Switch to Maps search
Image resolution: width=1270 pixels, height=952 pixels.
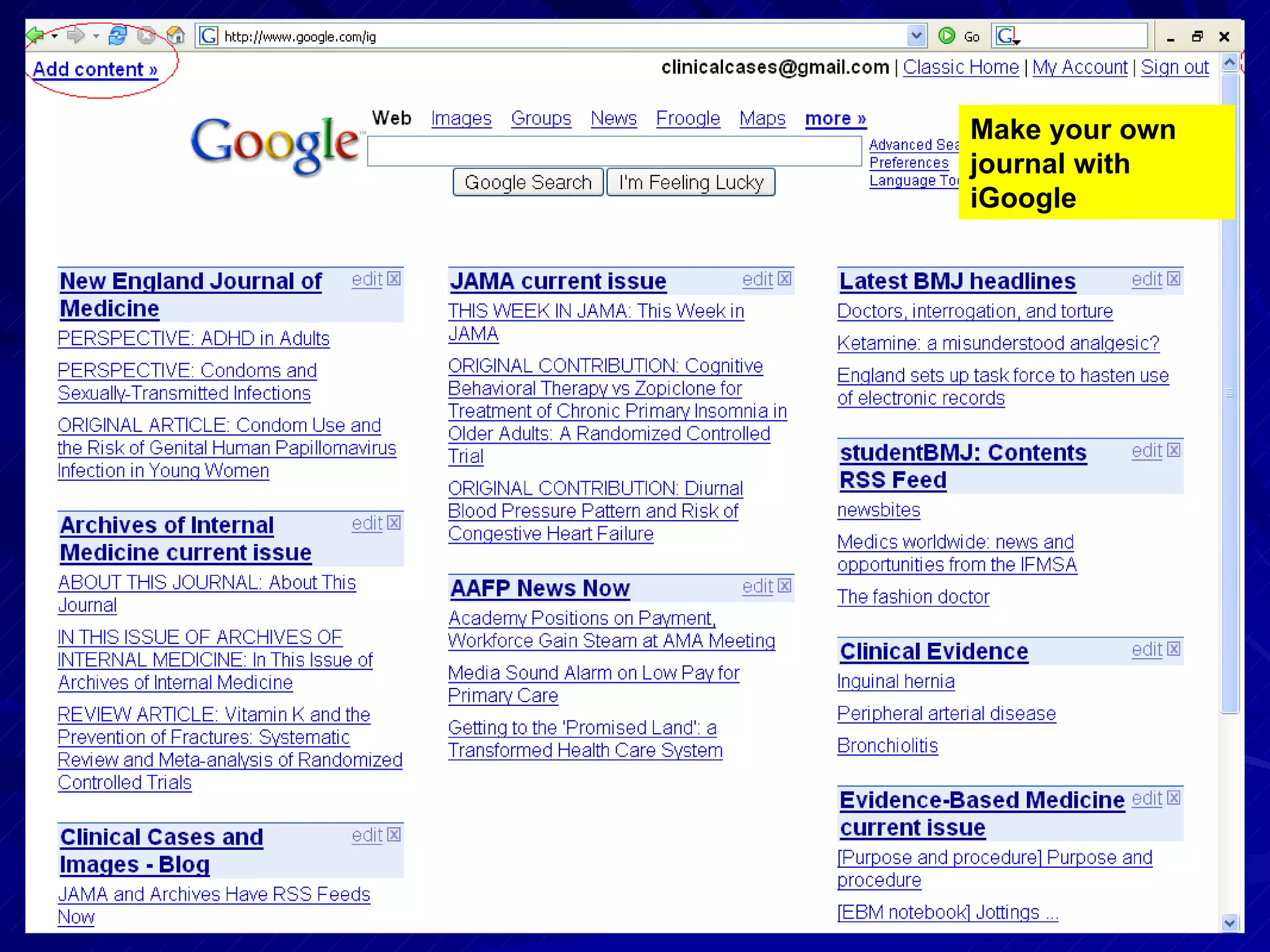click(762, 118)
